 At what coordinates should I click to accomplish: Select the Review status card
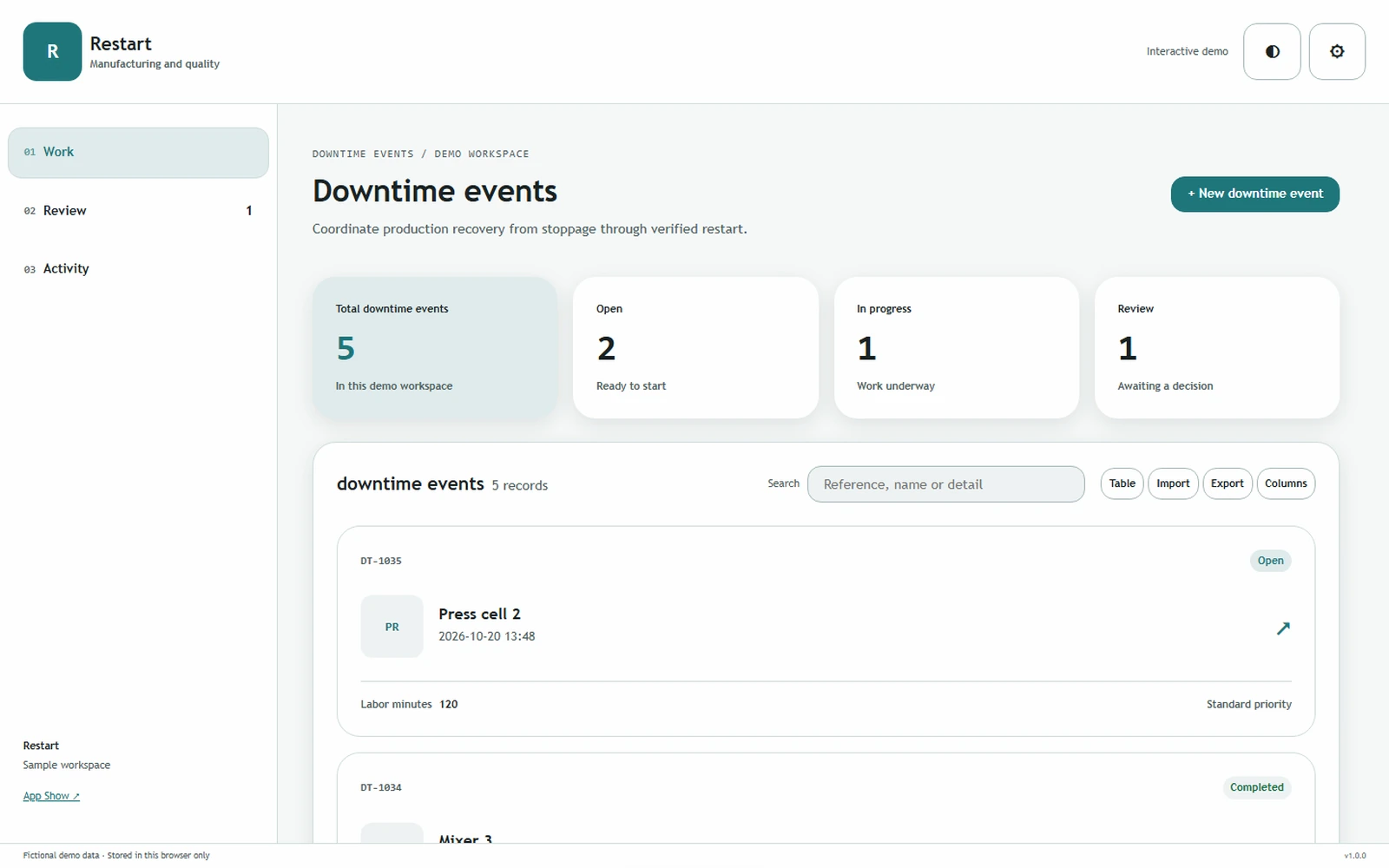click(1216, 347)
